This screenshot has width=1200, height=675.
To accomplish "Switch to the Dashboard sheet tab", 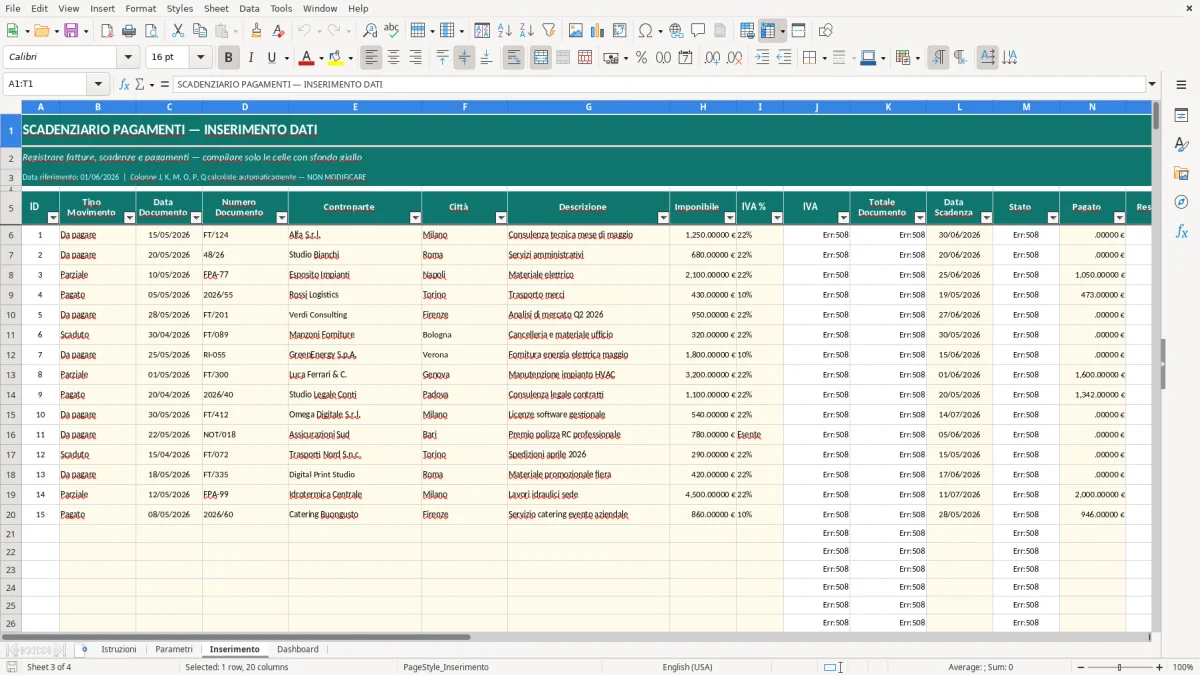I will coord(298,649).
